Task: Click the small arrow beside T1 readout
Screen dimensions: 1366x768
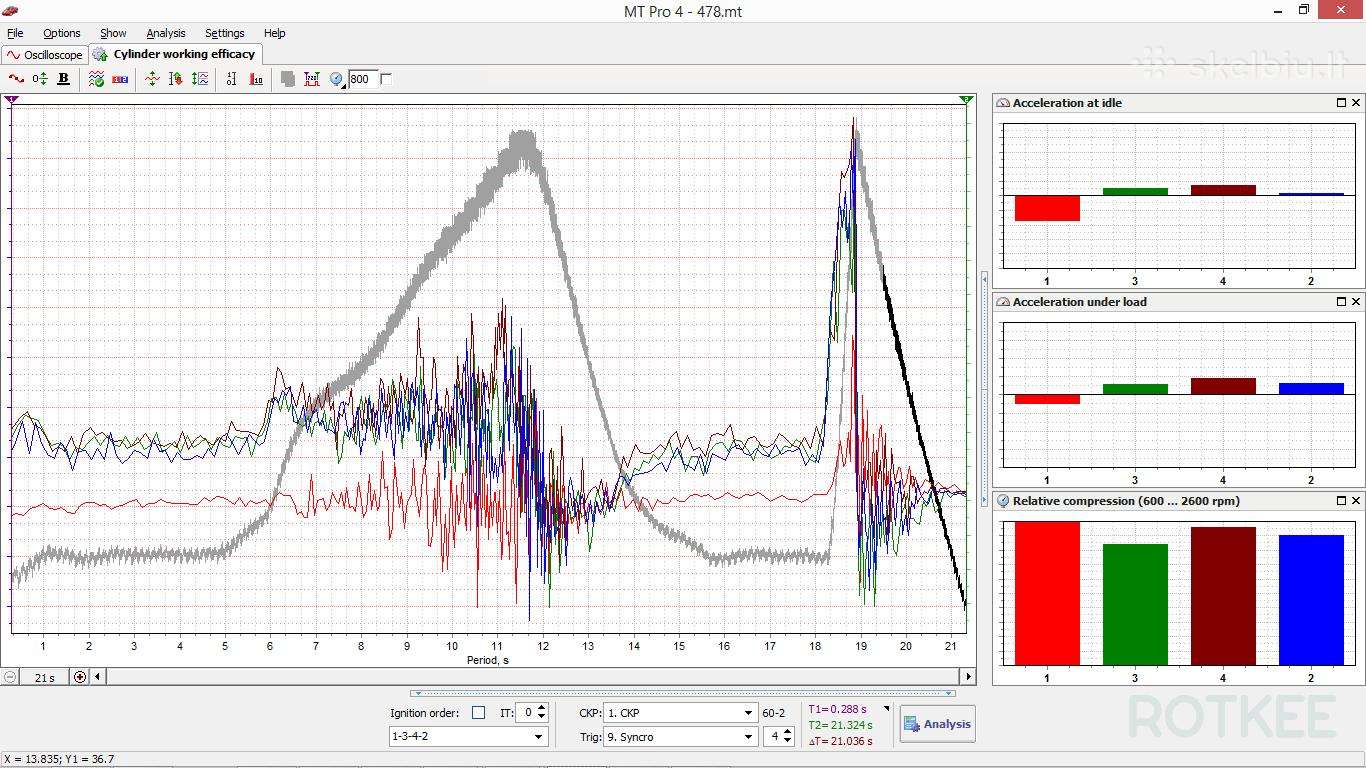Action: [886, 709]
